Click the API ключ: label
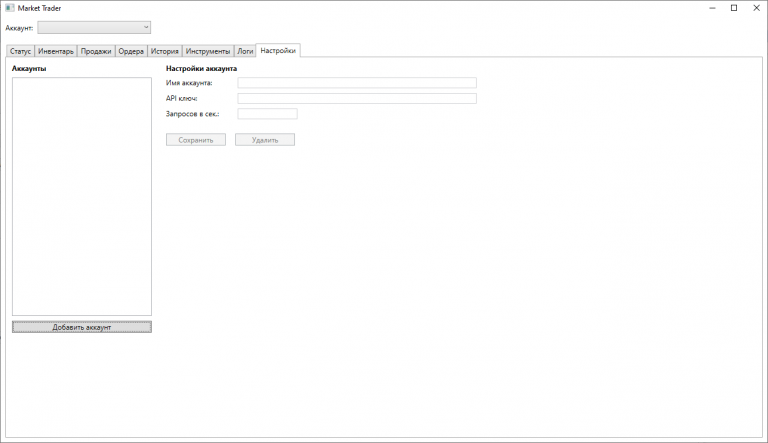This screenshot has height=443, width=768. point(182,98)
